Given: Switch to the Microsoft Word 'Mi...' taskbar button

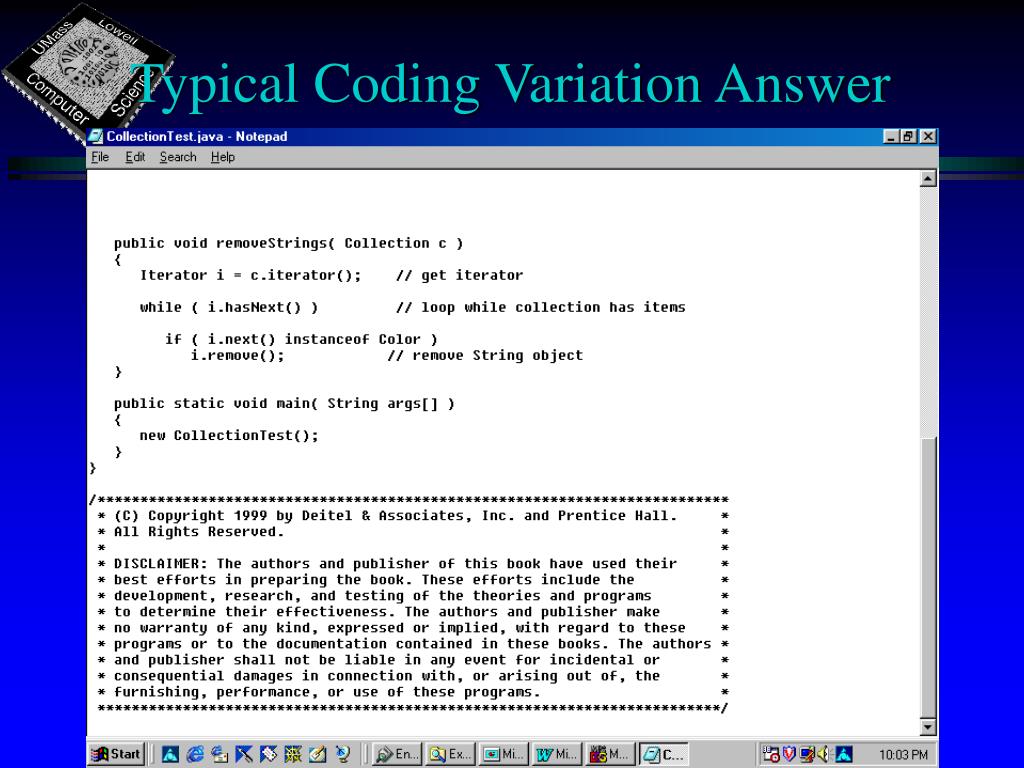Looking at the screenshot, I should [x=557, y=754].
